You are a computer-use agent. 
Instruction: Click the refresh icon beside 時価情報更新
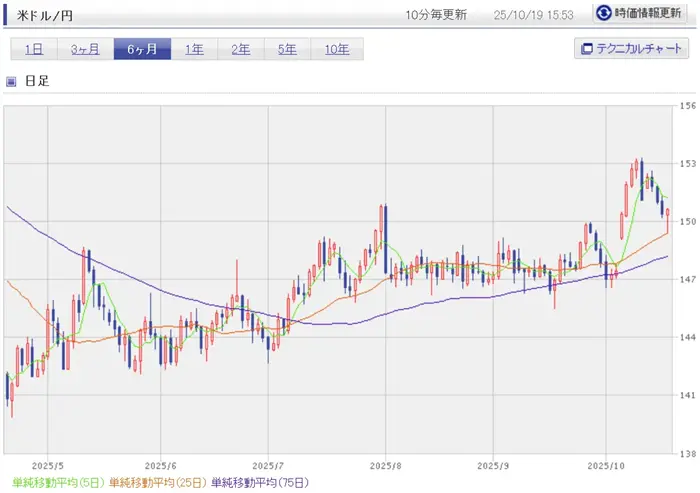pos(605,14)
